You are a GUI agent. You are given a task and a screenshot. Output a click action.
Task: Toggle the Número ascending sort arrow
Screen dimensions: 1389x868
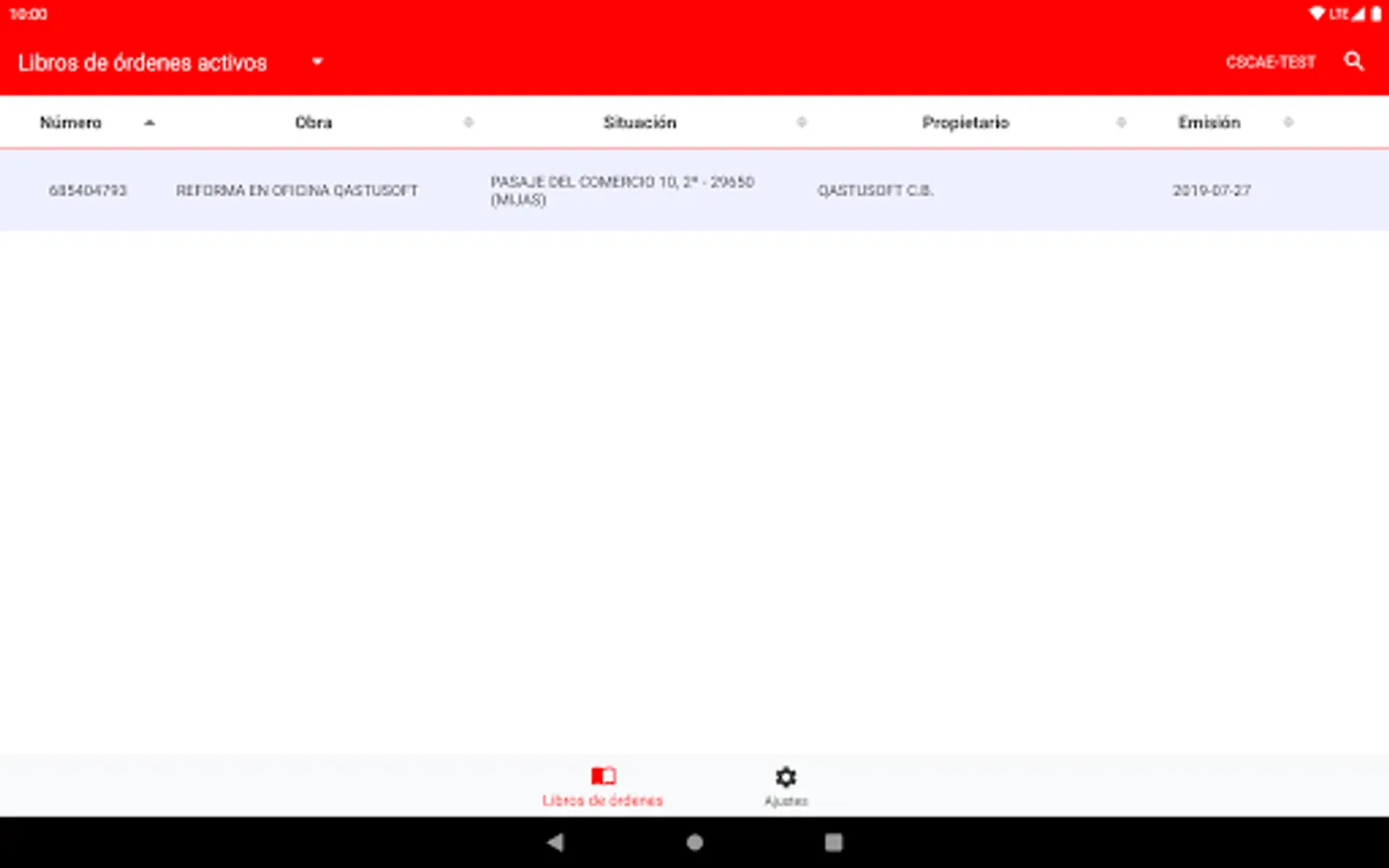tap(150, 122)
